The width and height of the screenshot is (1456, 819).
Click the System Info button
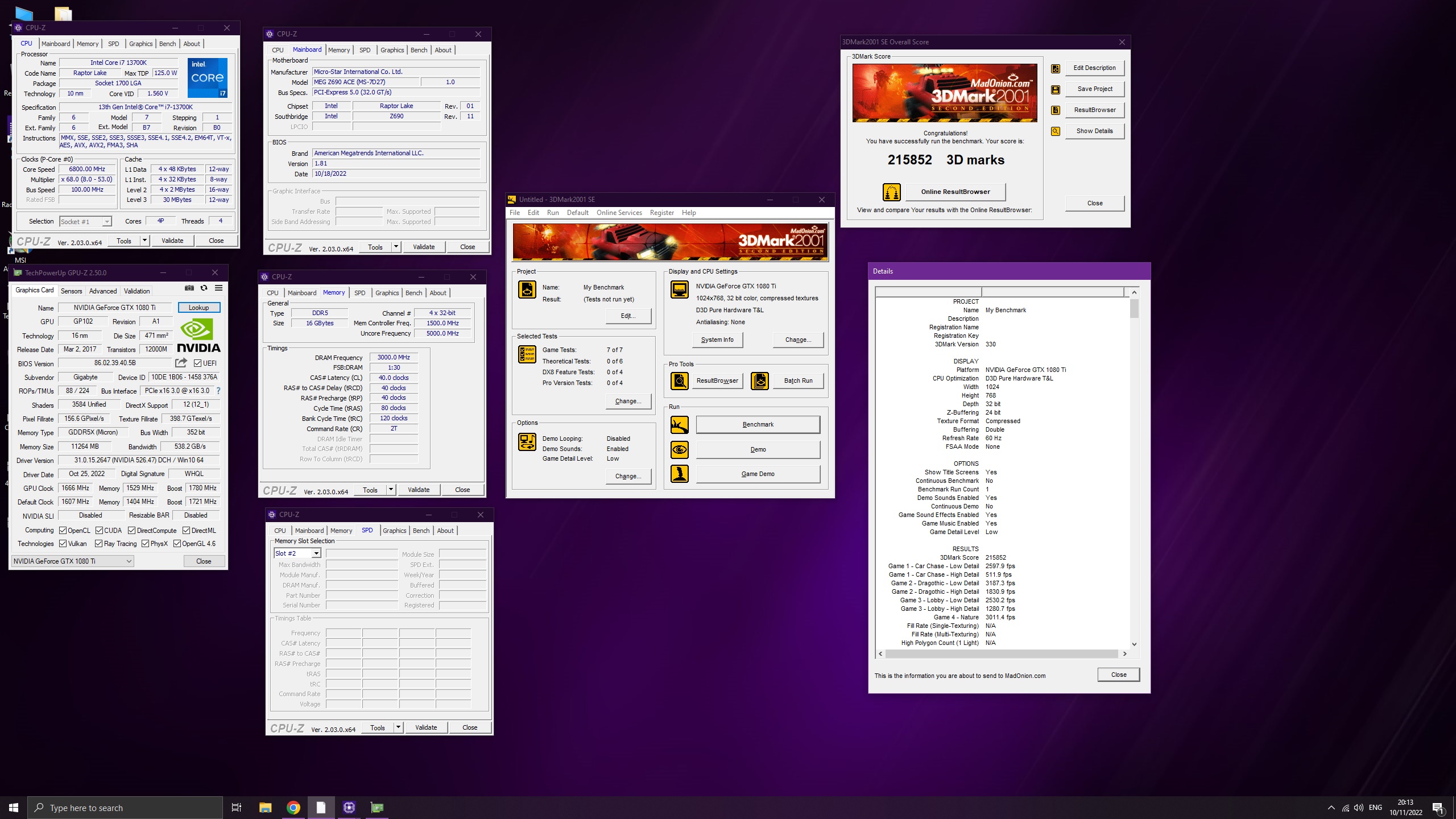[718, 340]
